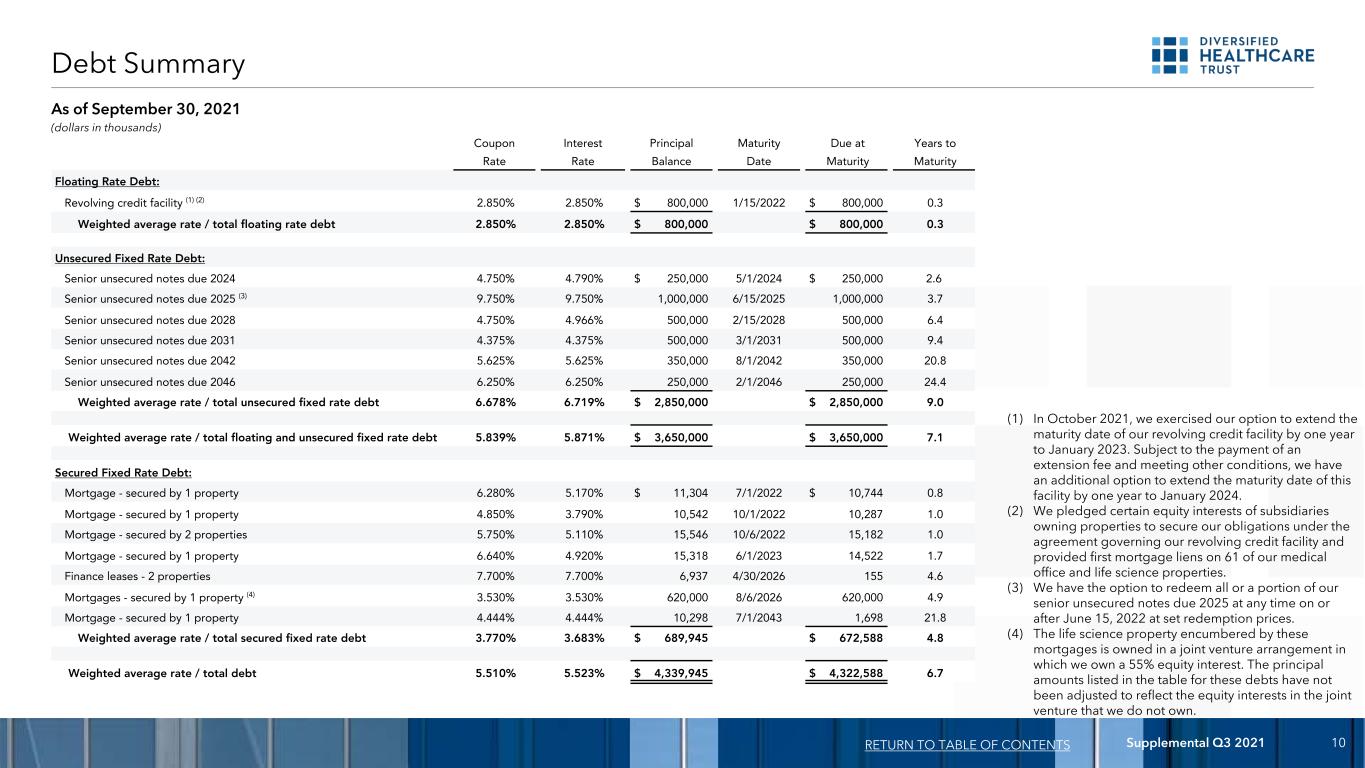
Task: Click page number 10 in the footer
Action: [1338, 742]
